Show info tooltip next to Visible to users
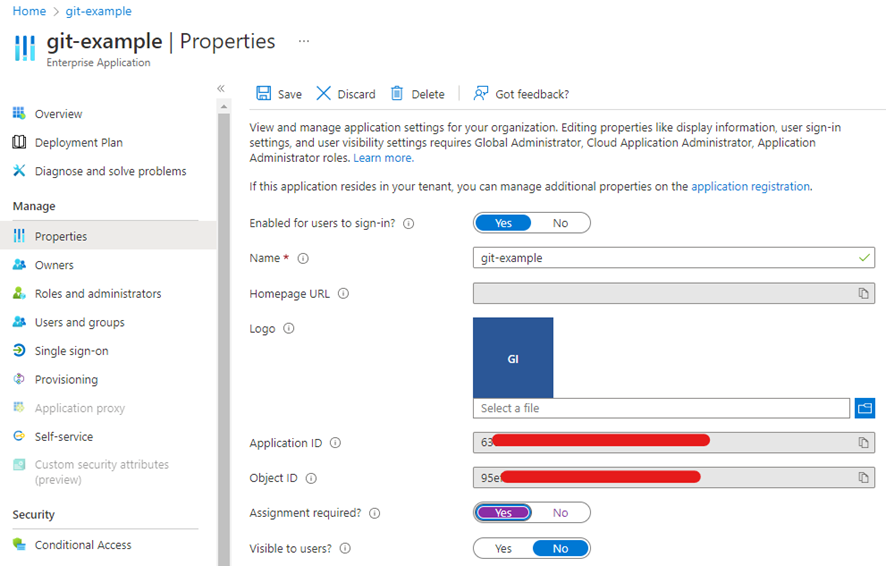Screen dimensions: 886x566 [x=345, y=548]
